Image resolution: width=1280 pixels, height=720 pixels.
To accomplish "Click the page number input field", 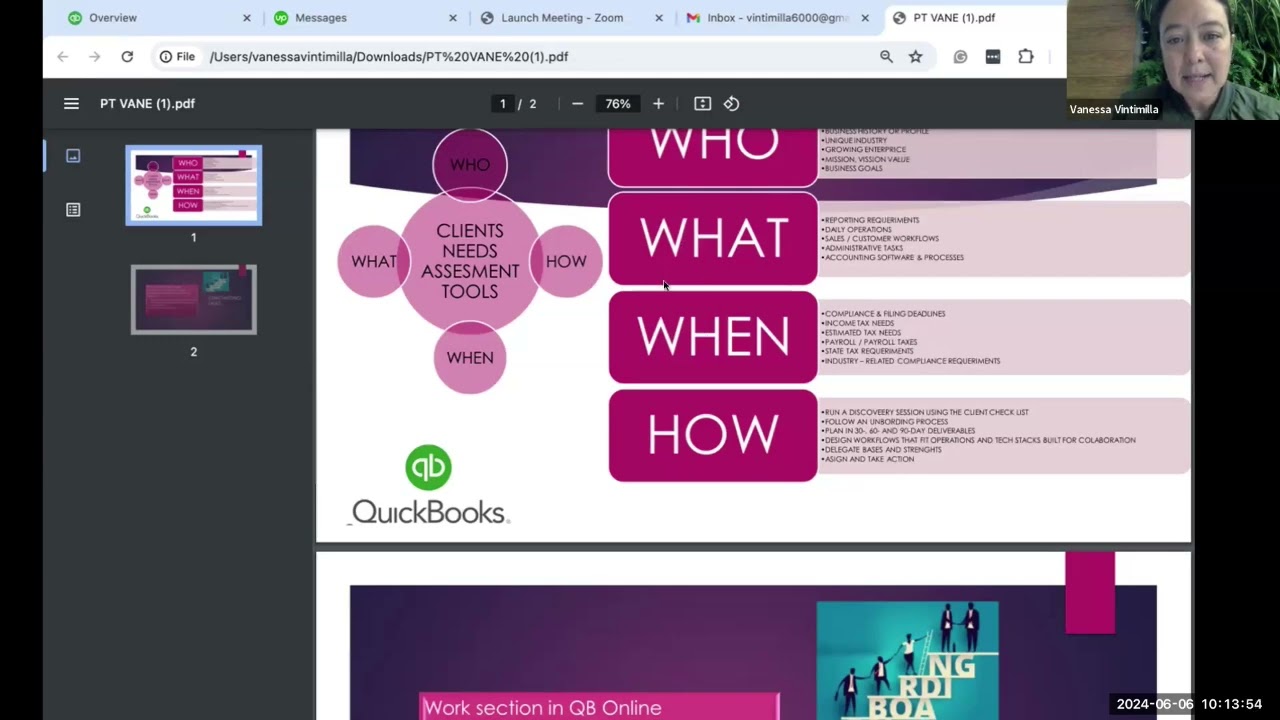I will [503, 104].
